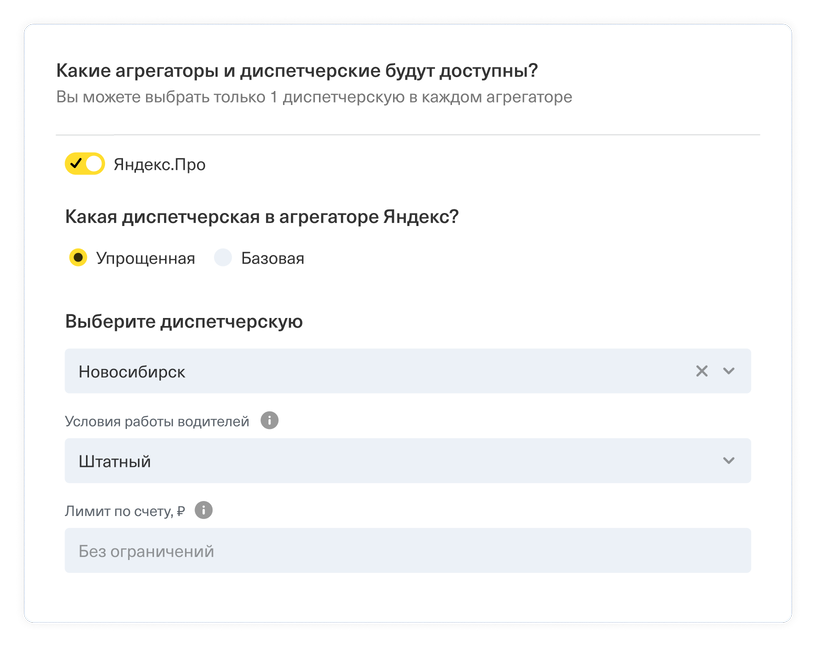Click the Яндекс.Про label text

tap(160, 164)
